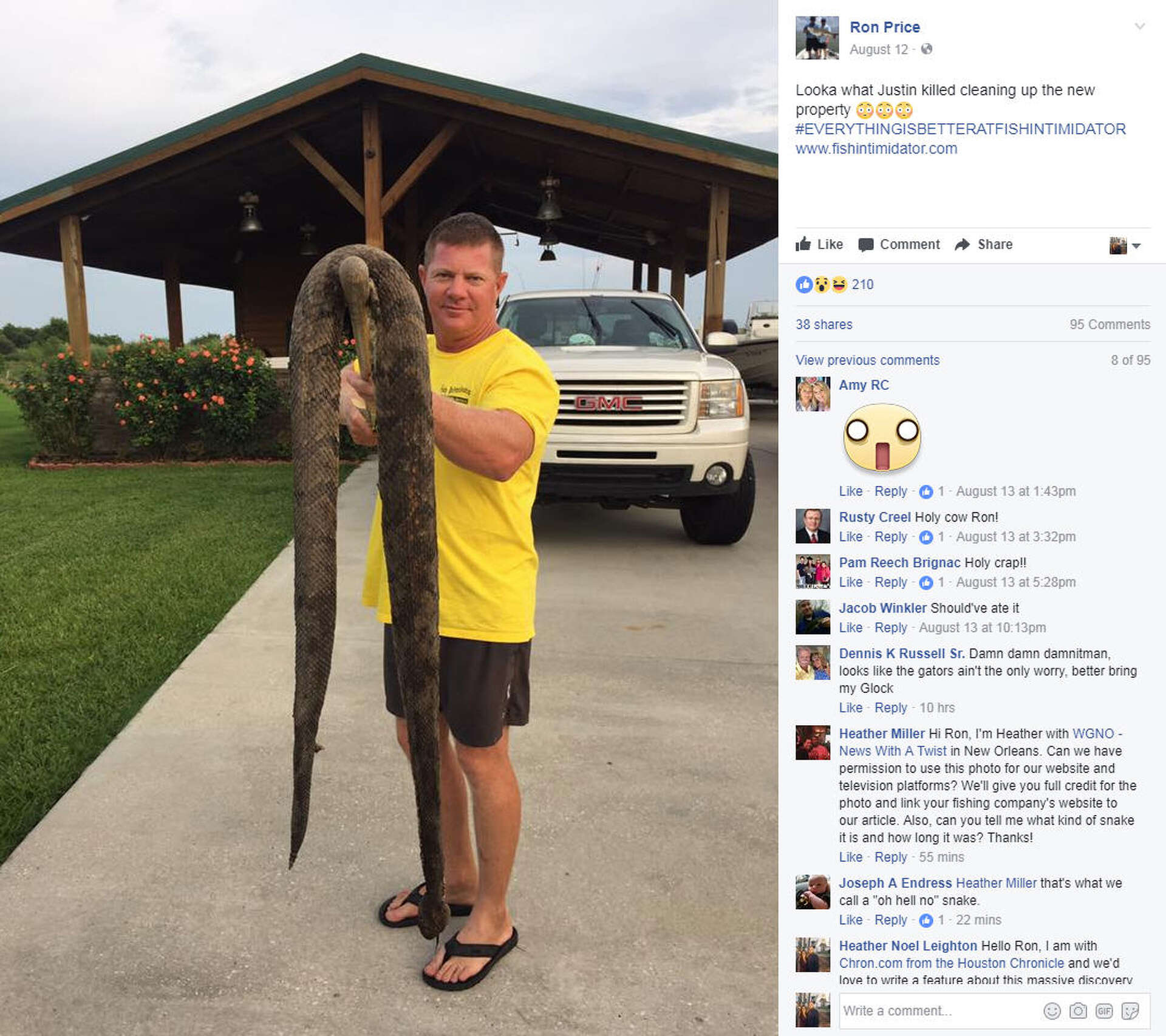Open the www.fishintimidator.com link
1166x1036 pixels.
click(876, 149)
